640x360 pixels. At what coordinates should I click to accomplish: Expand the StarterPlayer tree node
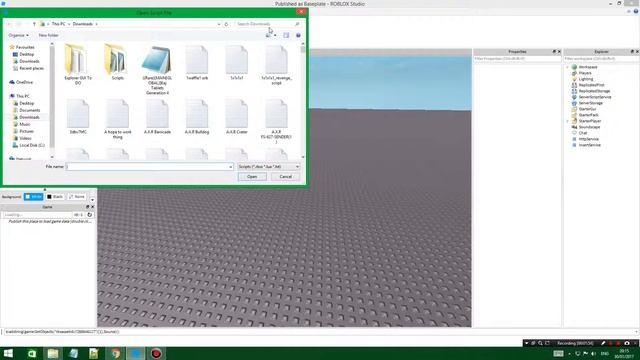coord(568,121)
